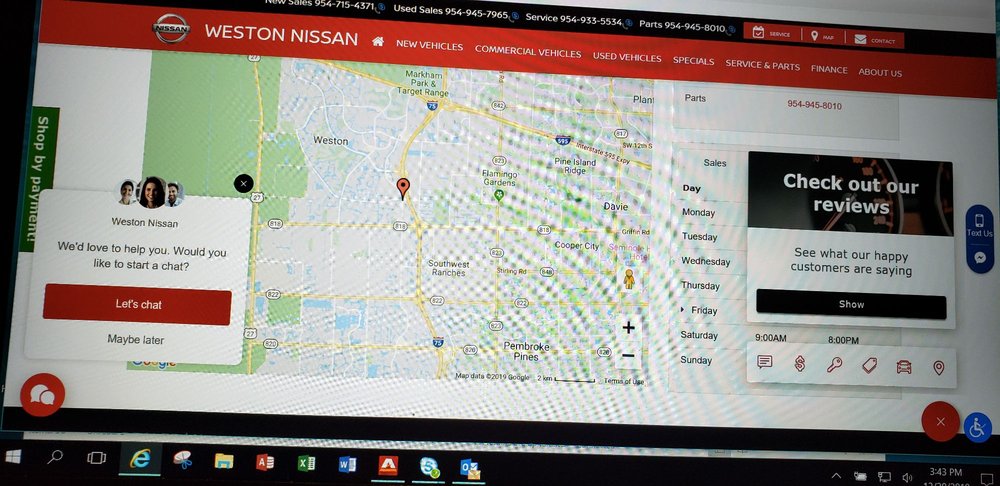The width and height of the screenshot is (1000, 486).
Task: Zoom in on the map with plus button
Action: (x=628, y=327)
